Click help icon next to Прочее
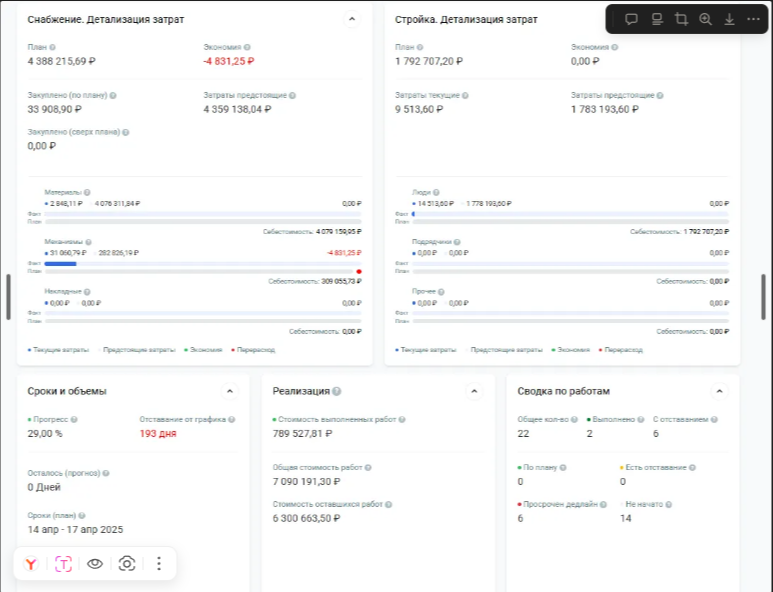The width and height of the screenshot is (773, 592). coord(441,292)
